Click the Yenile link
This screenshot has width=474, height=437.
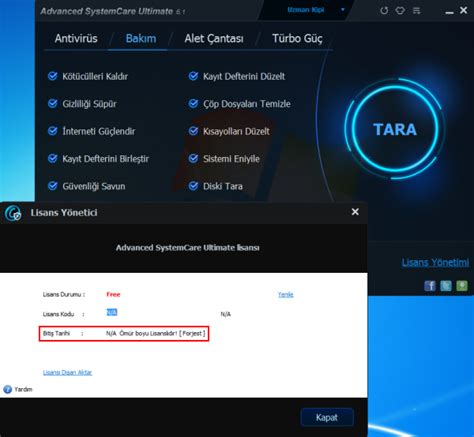click(x=286, y=294)
